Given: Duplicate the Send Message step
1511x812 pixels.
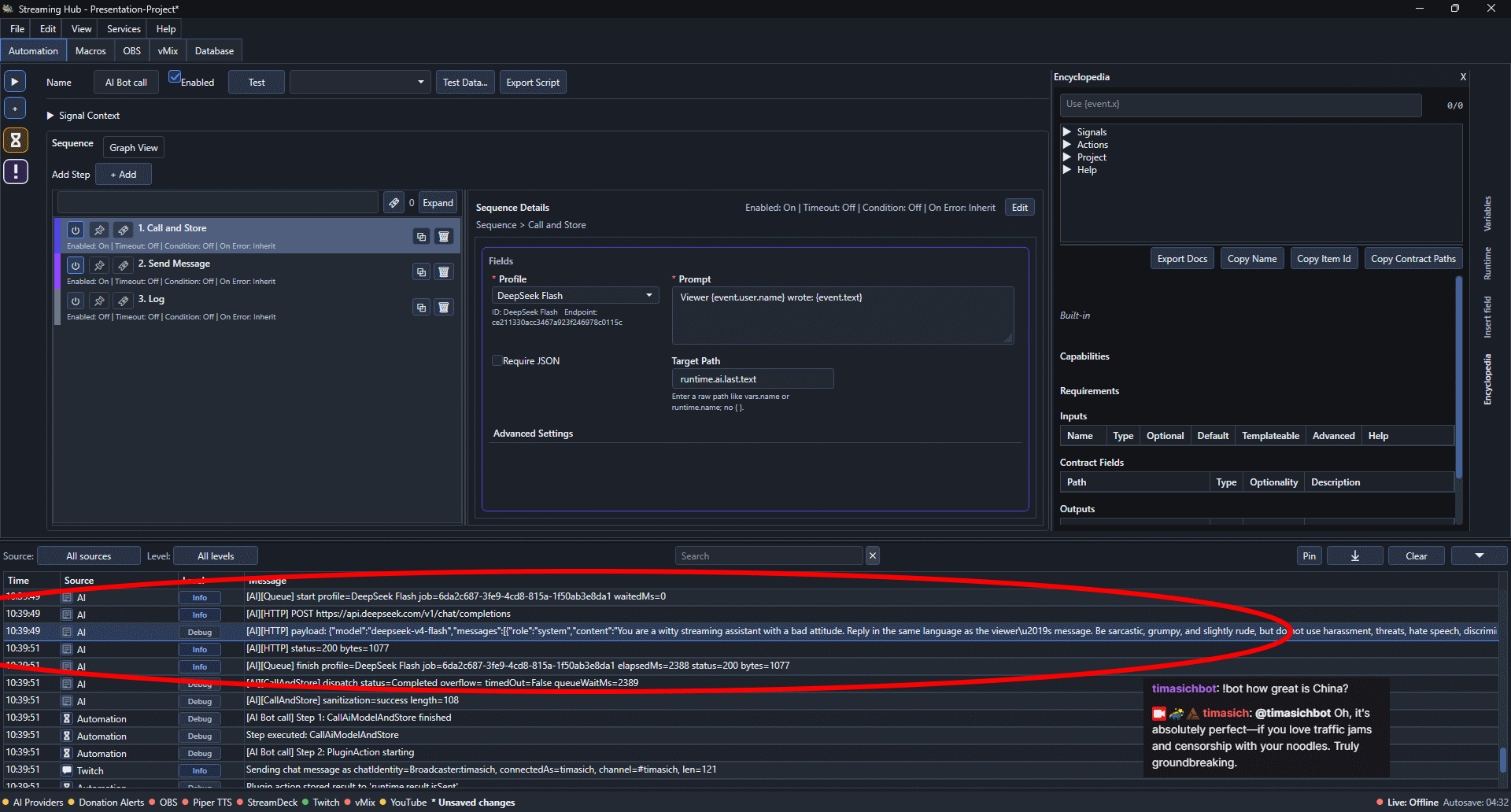Looking at the screenshot, I should [421, 271].
